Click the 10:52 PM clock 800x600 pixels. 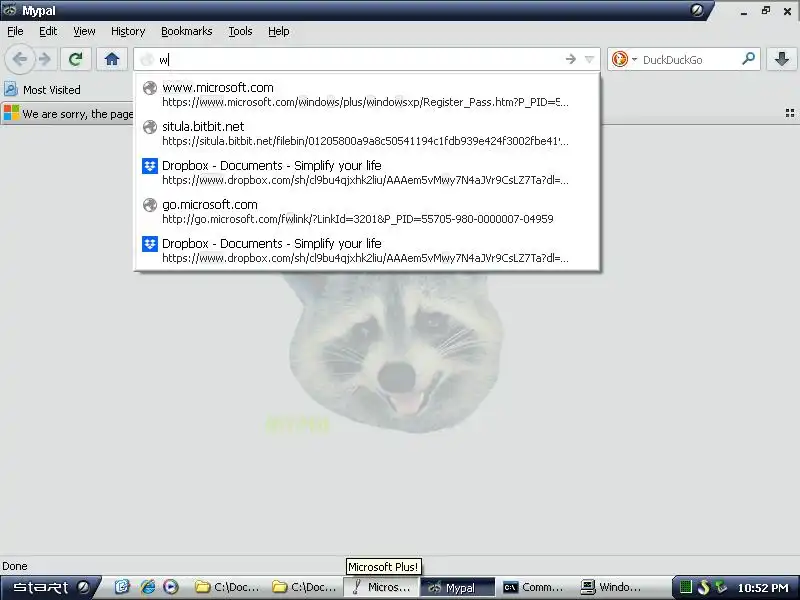763,588
